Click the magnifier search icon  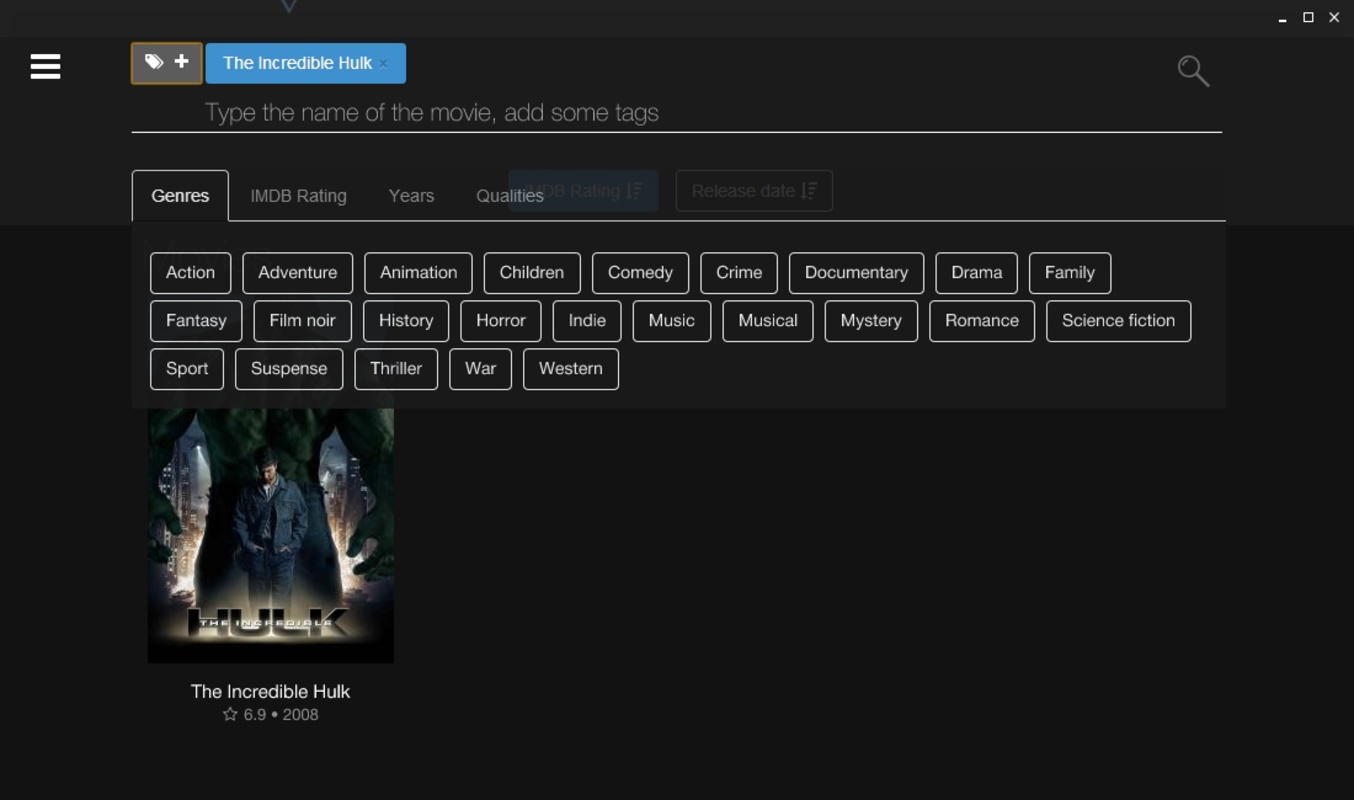click(1193, 71)
